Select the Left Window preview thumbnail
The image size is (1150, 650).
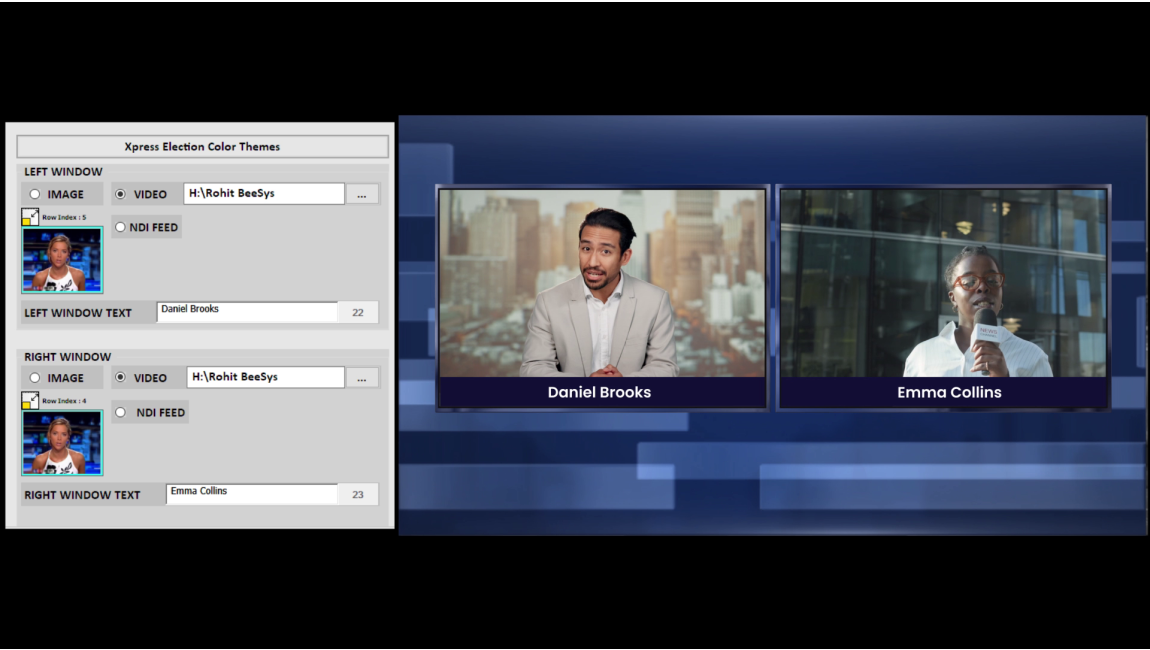tap(62, 260)
